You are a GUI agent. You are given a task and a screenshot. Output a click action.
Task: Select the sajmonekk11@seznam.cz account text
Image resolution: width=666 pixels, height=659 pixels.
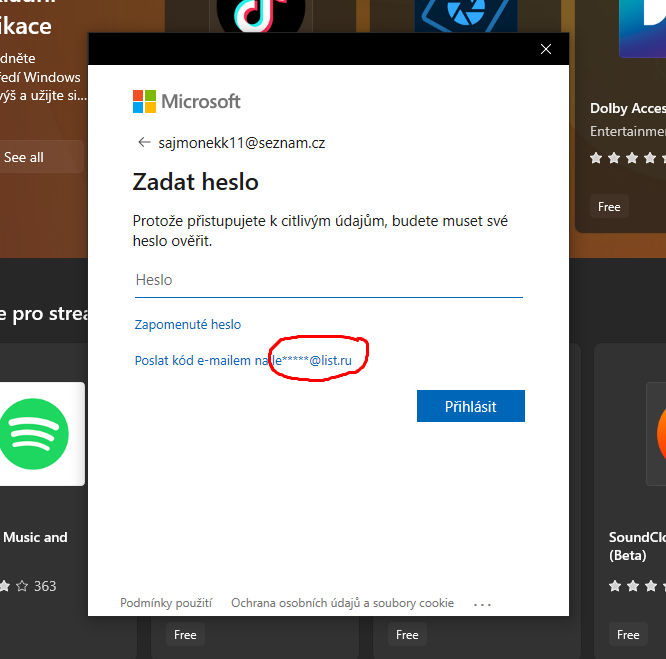[x=242, y=143]
